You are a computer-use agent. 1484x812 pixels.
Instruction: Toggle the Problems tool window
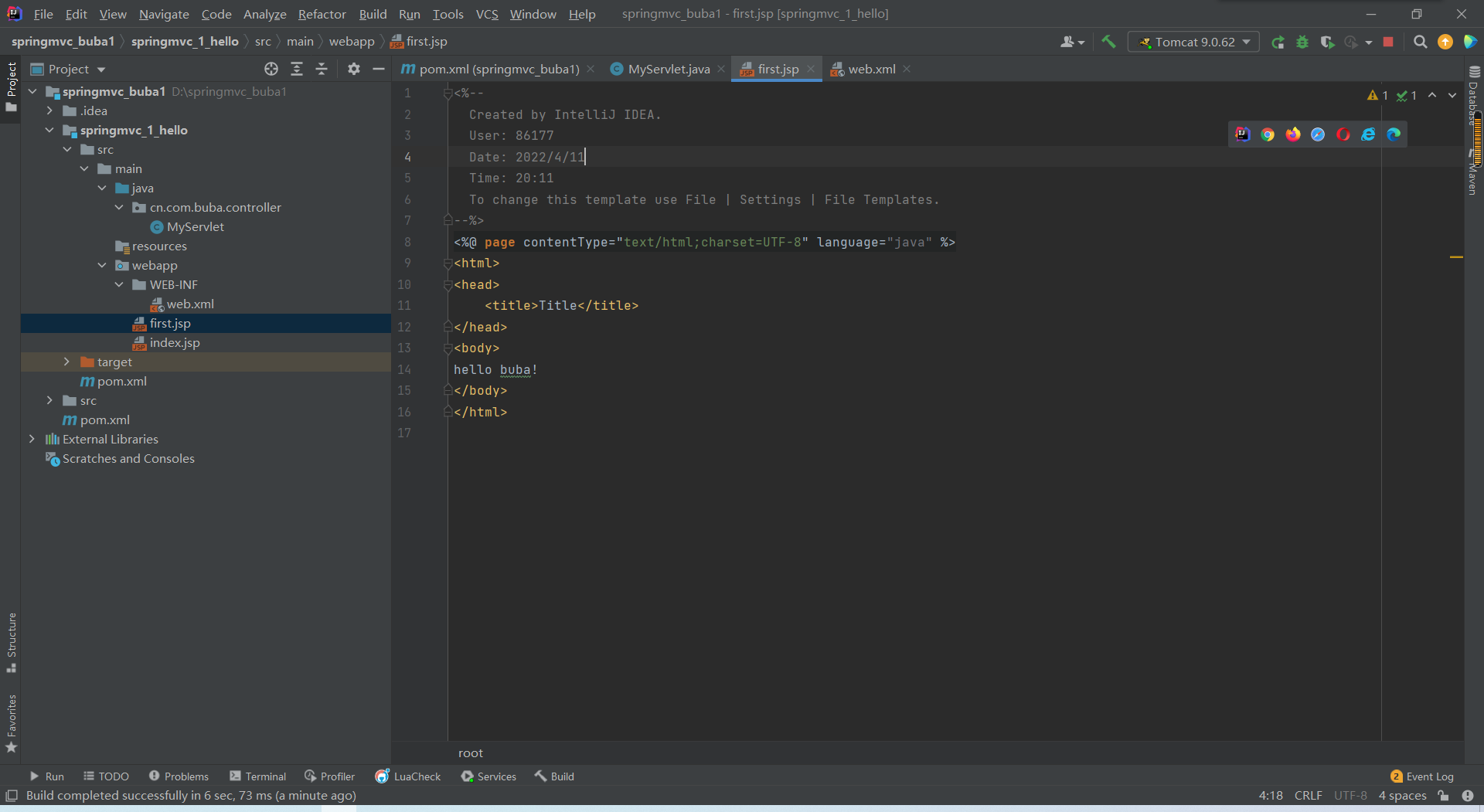click(x=179, y=776)
